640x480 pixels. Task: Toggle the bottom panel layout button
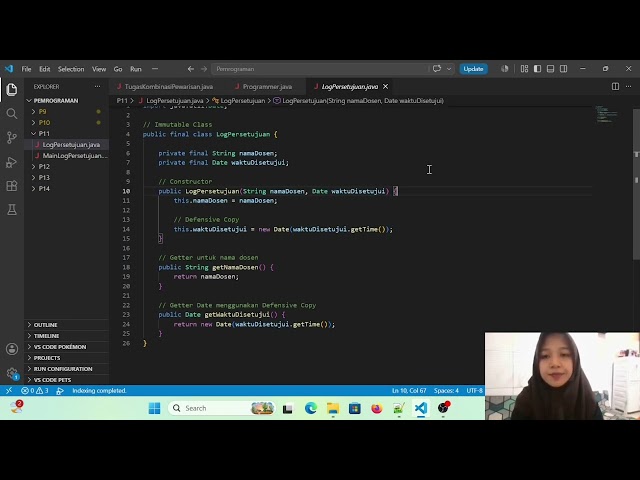tap(551, 69)
